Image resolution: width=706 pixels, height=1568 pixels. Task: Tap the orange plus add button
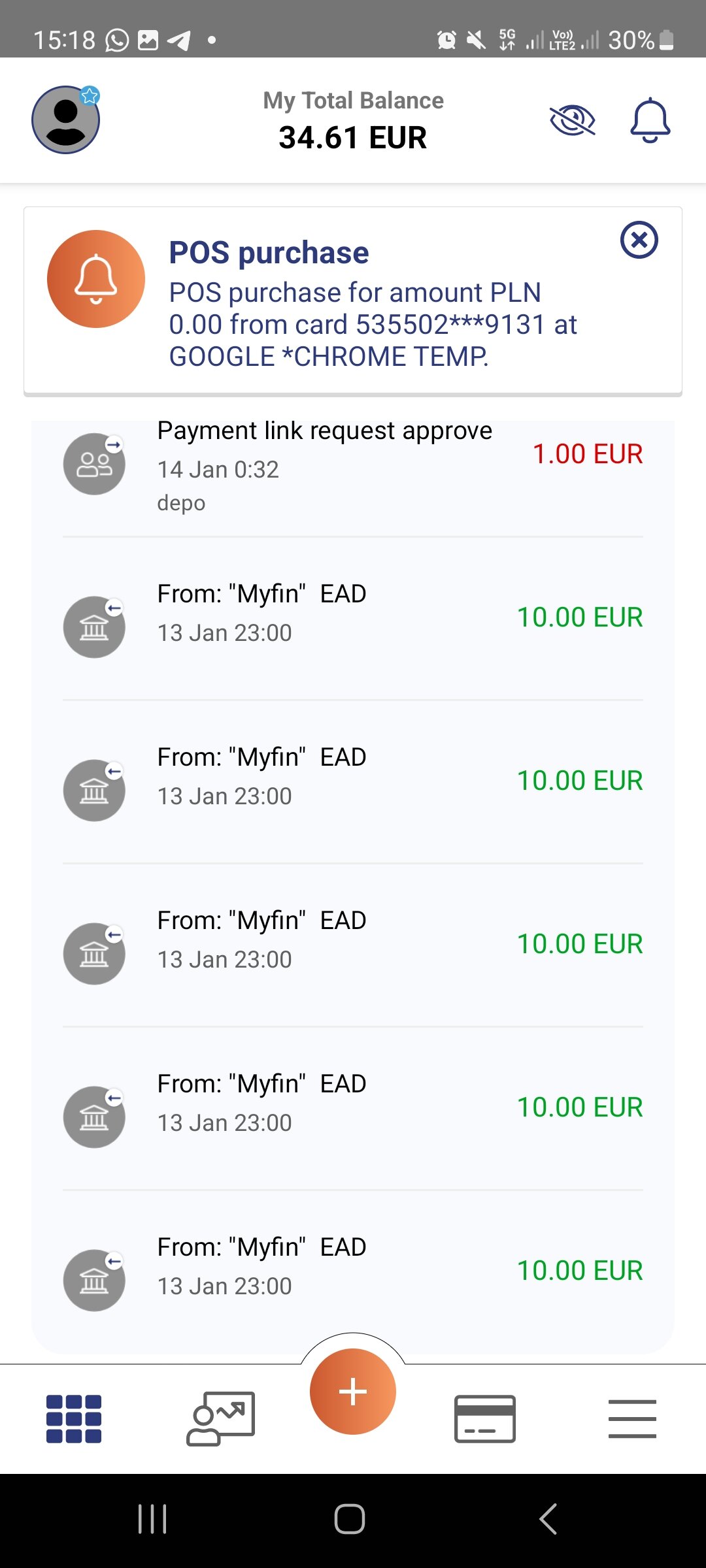pyautogui.click(x=353, y=1392)
